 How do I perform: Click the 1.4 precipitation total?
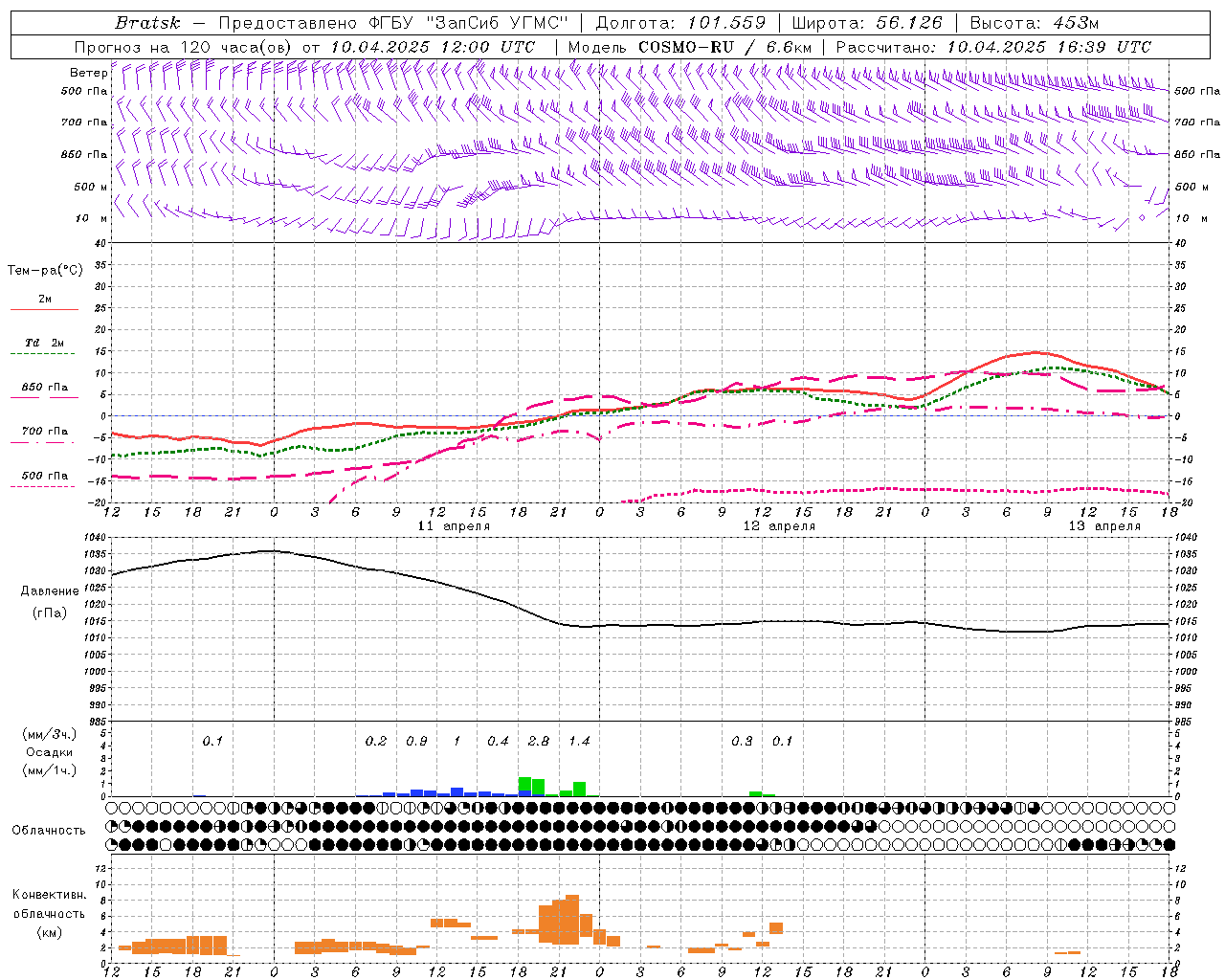(x=579, y=741)
